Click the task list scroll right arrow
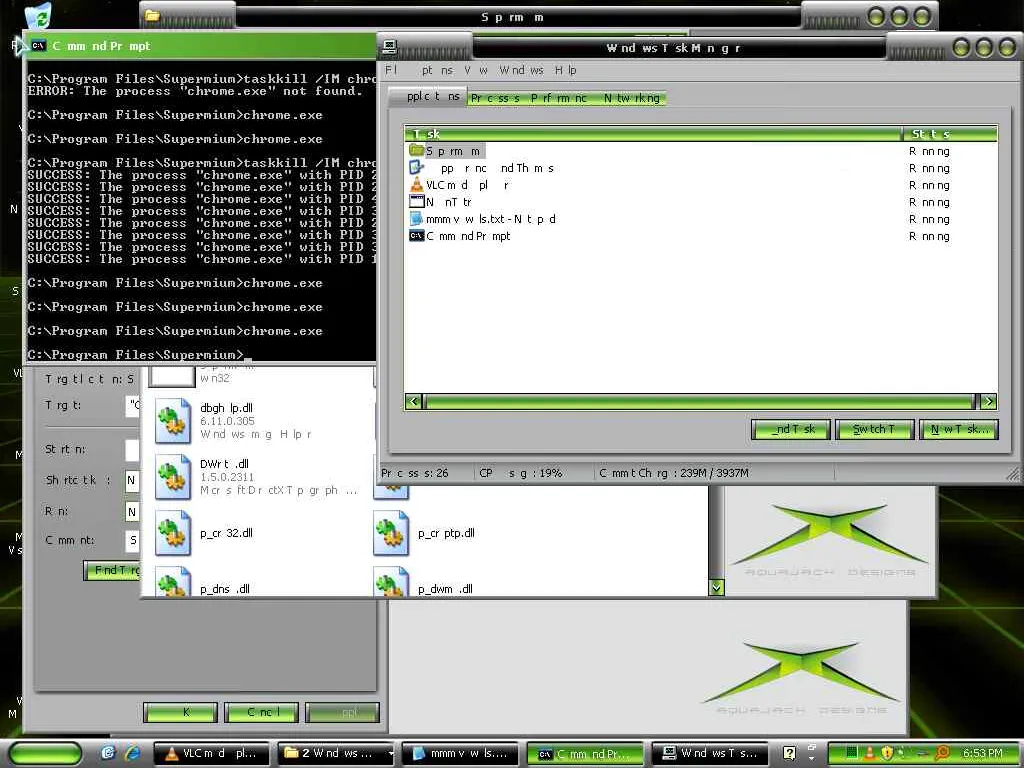The image size is (1024, 768). click(989, 401)
